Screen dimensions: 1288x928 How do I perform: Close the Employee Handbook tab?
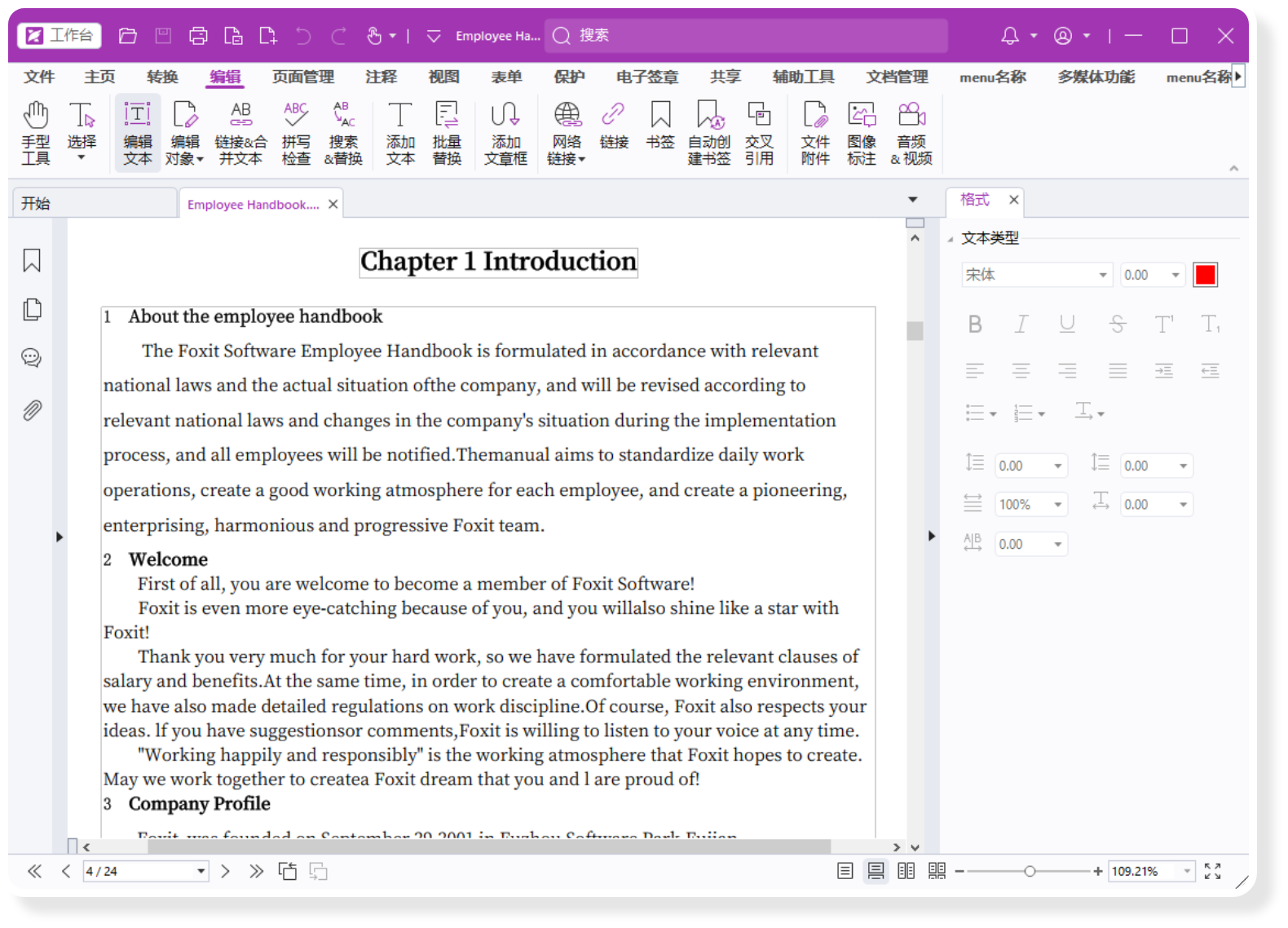(x=333, y=204)
